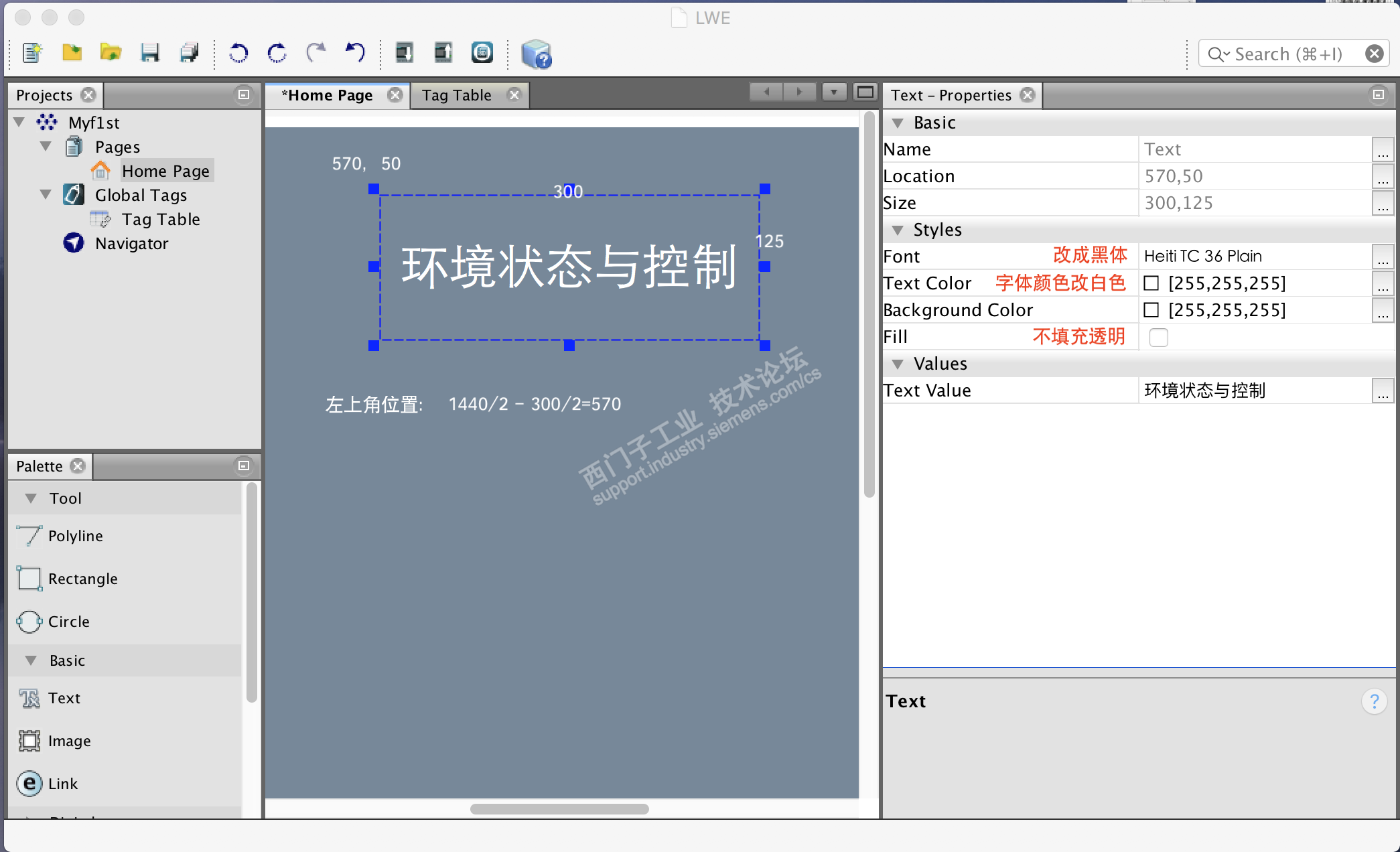
Task: Collapse the Global Tags tree node
Action: tap(46, 195)
